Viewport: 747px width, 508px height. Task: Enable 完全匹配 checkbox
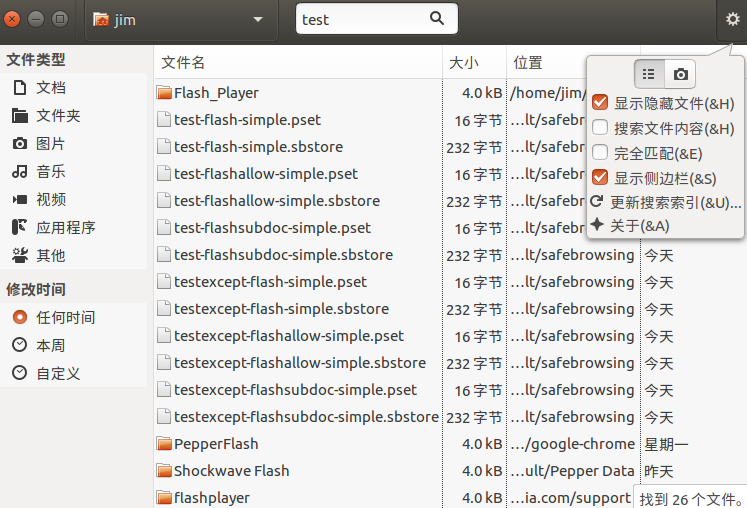tap(600, 153)
